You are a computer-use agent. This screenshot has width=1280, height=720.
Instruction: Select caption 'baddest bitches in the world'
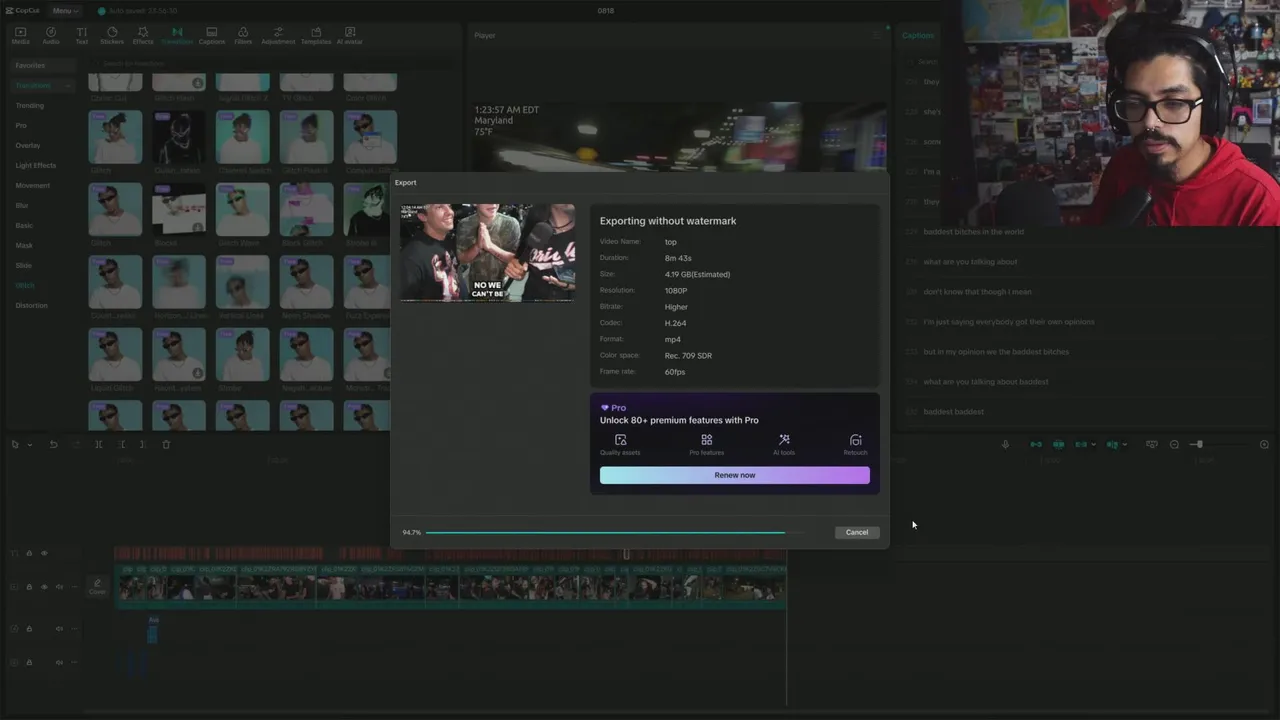coord(973,232)
